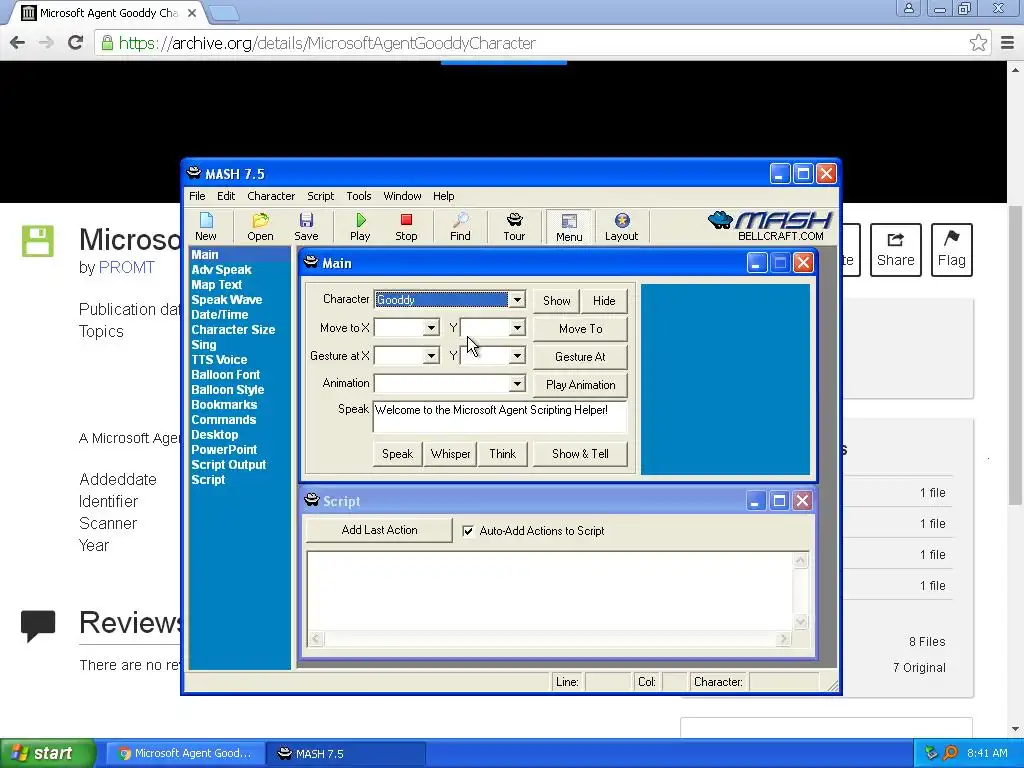Click the Show & Tell button

pyautogui.click(x=581, y=454)
